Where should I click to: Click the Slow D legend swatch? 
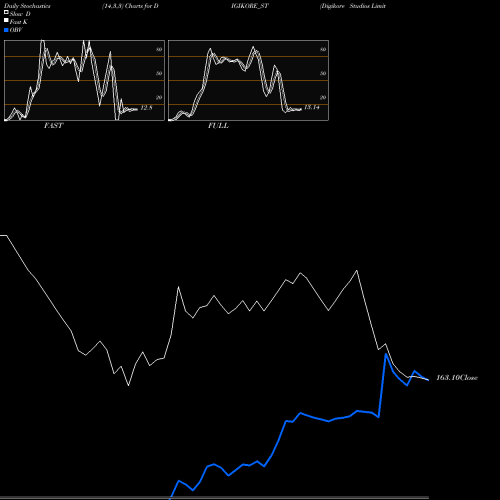[6, 12]
